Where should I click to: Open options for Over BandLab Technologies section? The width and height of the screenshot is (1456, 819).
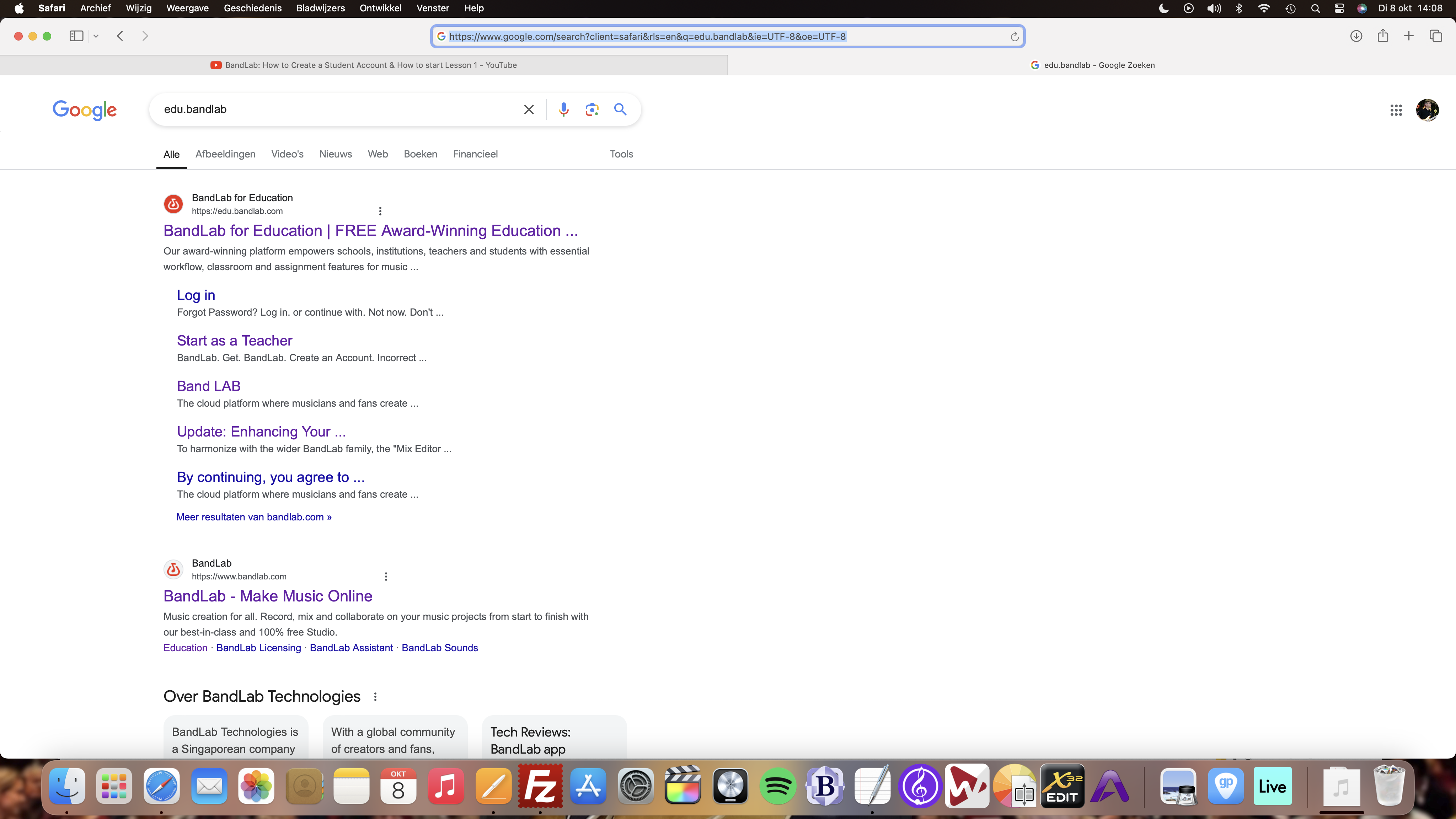375,696
